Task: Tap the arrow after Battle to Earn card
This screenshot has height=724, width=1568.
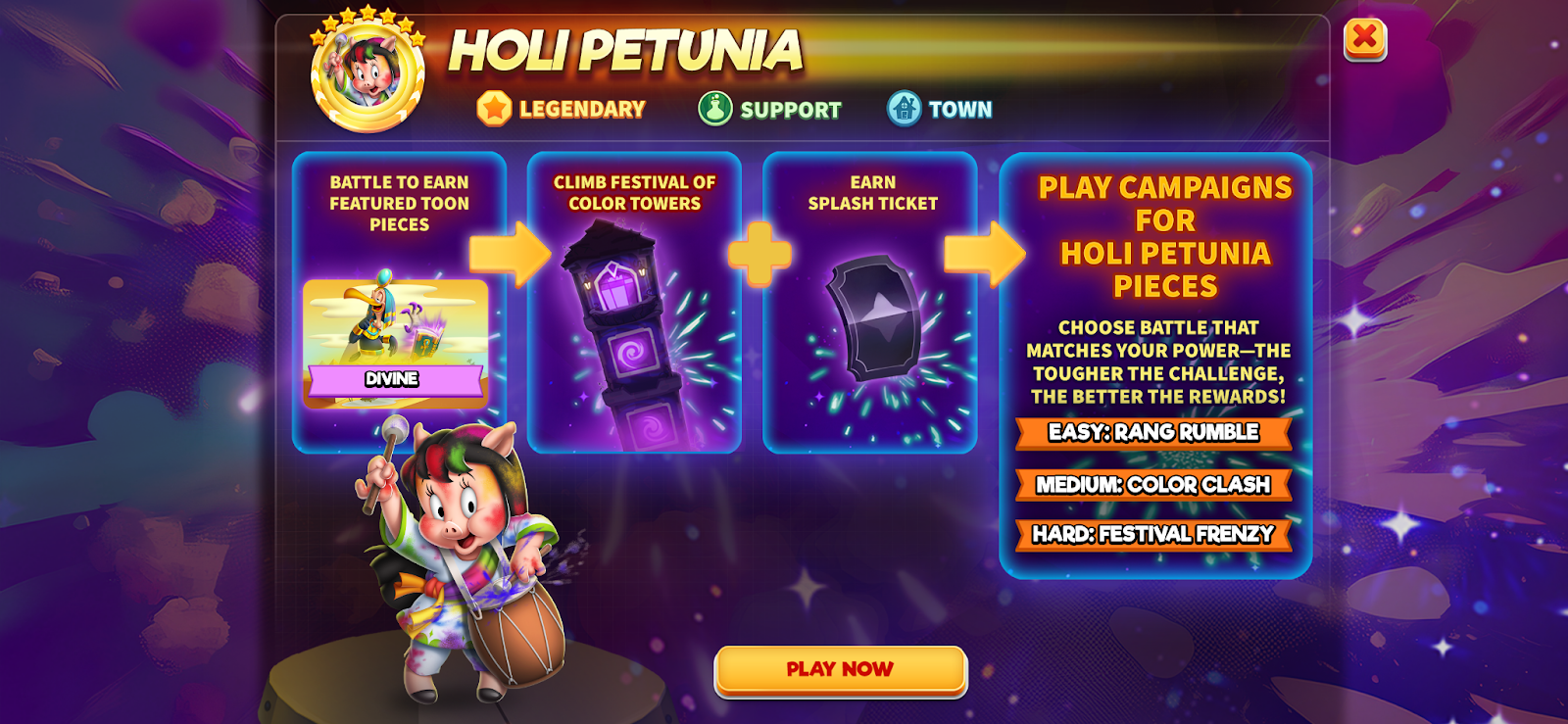Action: (511, 255)
